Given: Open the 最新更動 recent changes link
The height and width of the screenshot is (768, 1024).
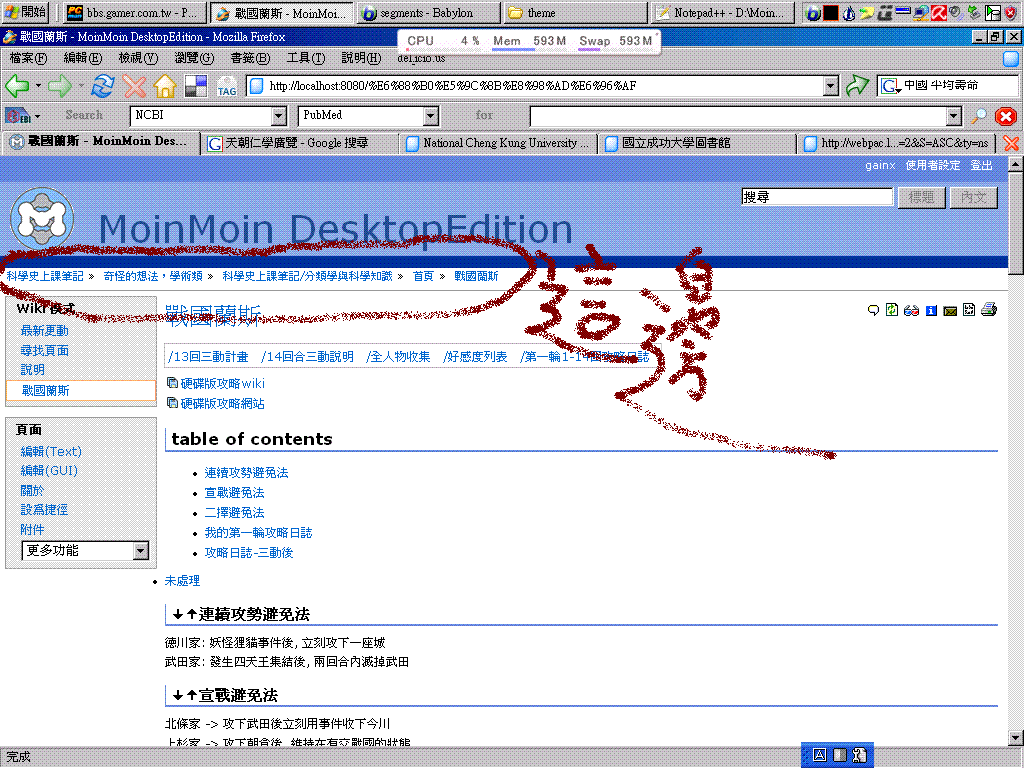Looking at the screenshot, I should pyautogui.click(x=44, y=330).
